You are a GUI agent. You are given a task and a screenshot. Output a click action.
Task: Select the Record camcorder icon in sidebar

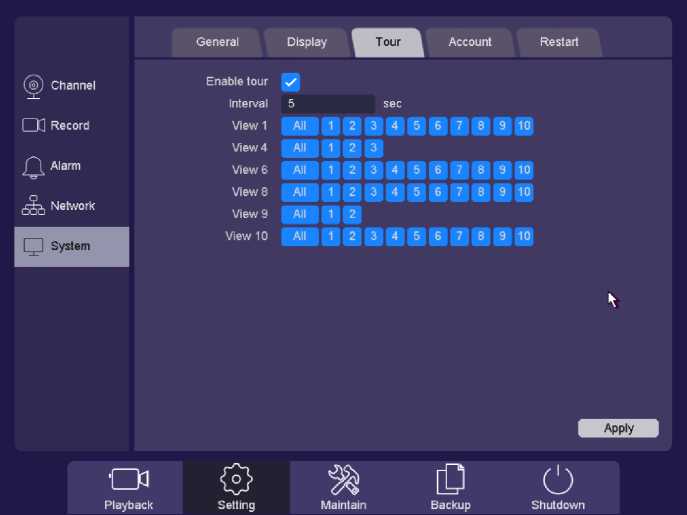[34, 126]
